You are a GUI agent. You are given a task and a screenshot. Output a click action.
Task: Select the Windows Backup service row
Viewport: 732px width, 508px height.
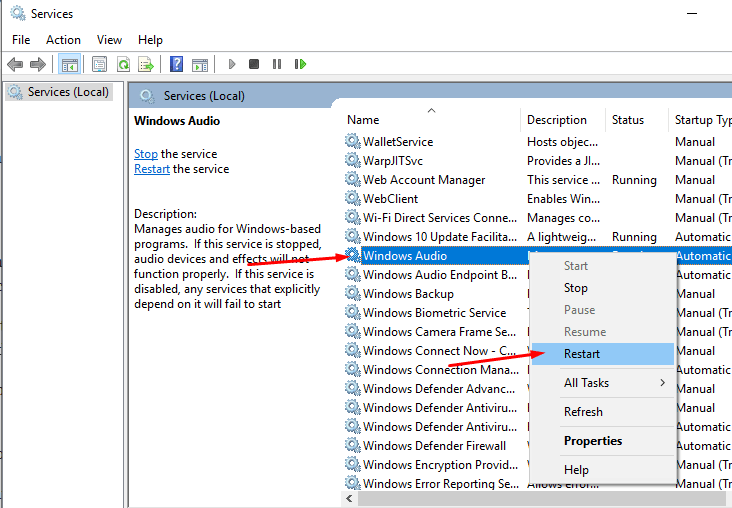408,294
